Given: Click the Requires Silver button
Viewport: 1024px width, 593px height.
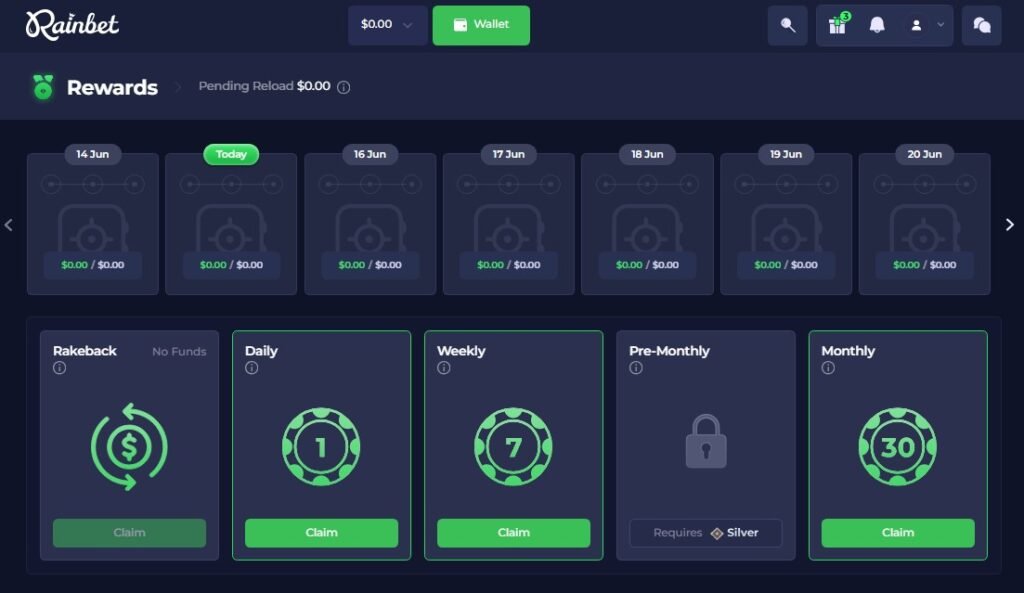Looking at the screenshot, I should coord(706,533).
